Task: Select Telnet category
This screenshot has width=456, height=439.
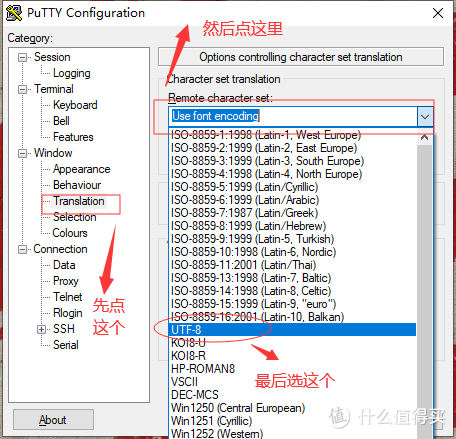Action: tap(68, 297)
